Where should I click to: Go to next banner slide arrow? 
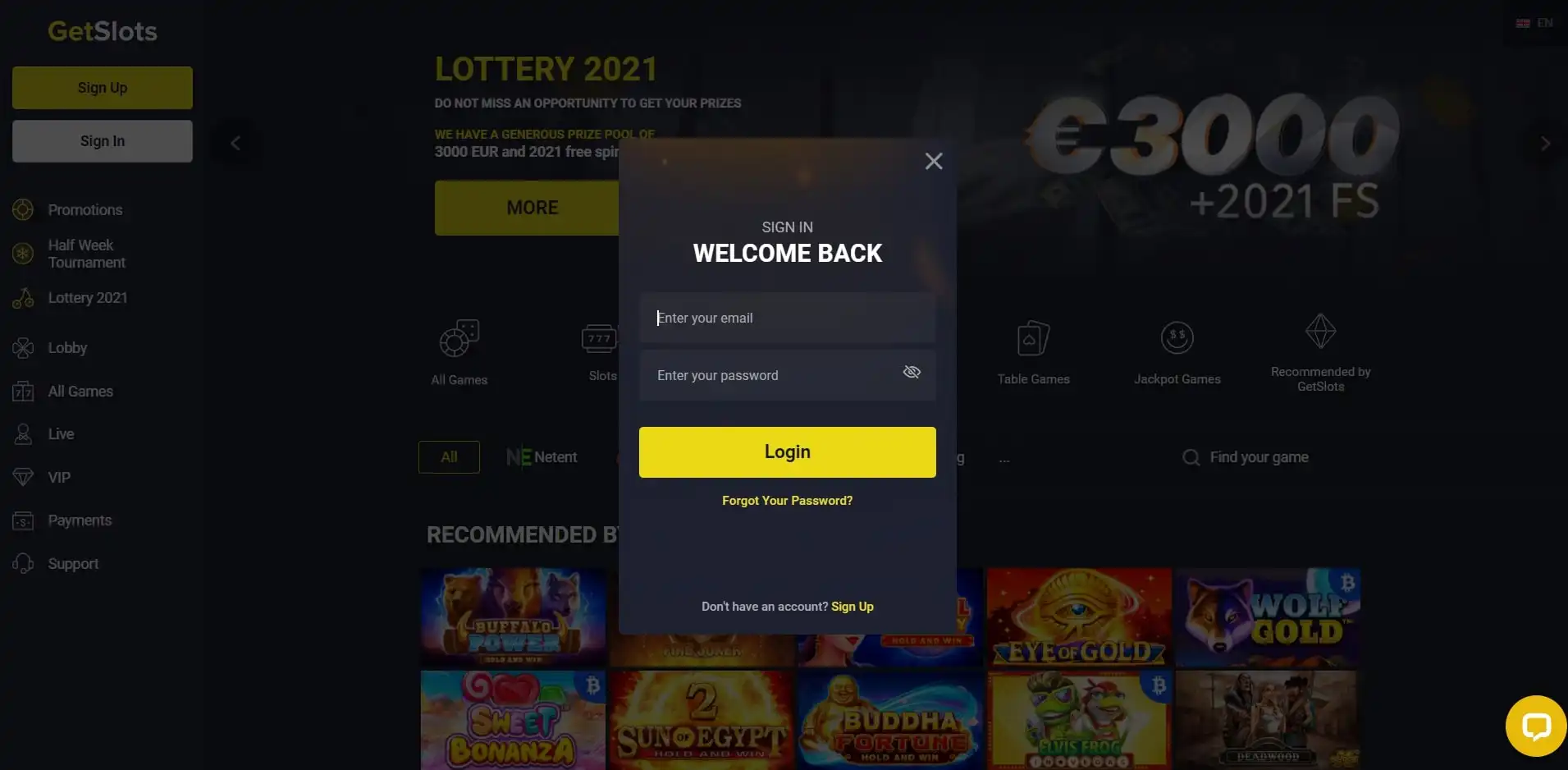(1545, 144)
